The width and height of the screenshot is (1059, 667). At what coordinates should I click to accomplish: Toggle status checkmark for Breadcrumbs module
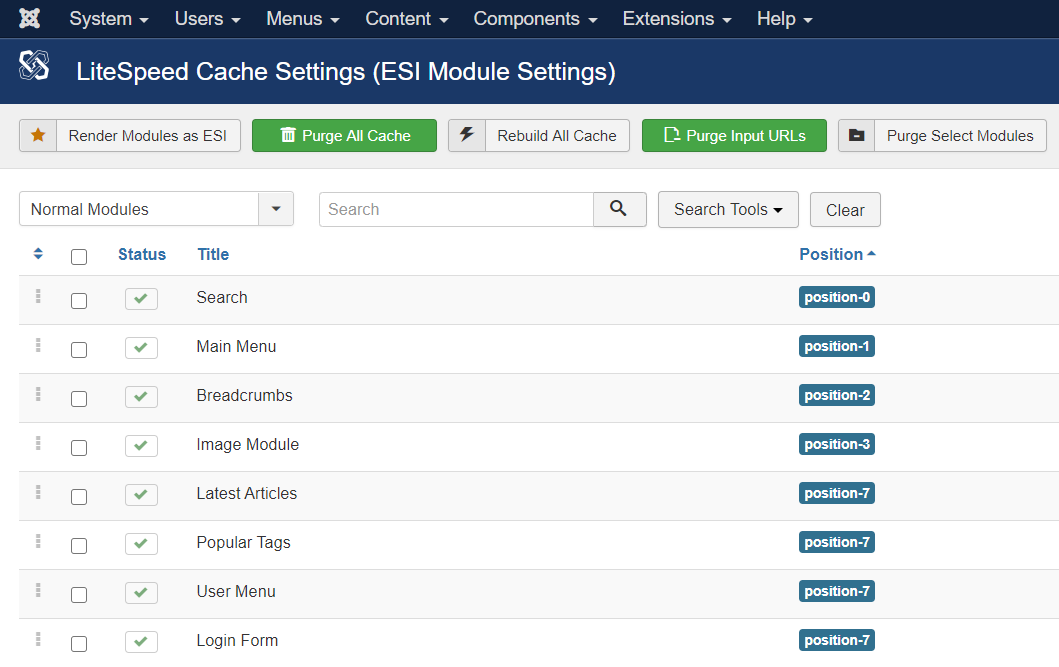(x=141, y=396)
